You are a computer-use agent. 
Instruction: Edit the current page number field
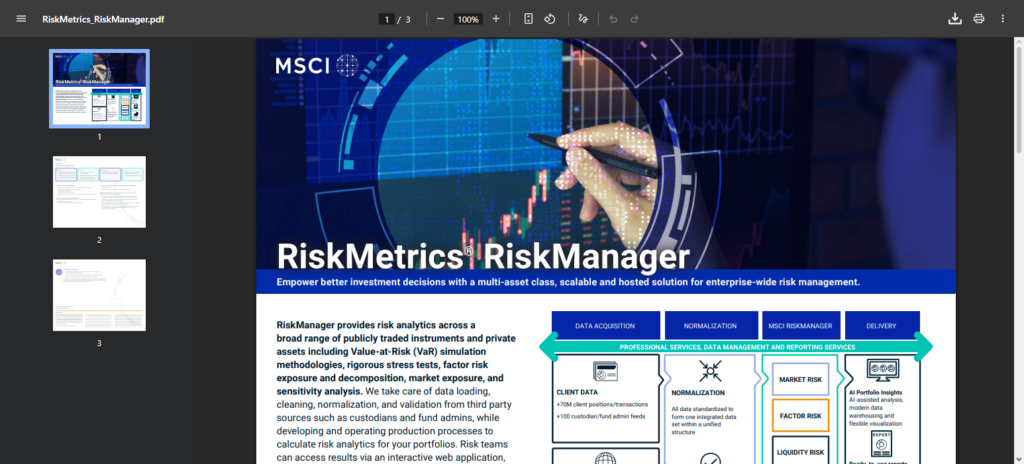pyautogui.click(x=387, y=20)
